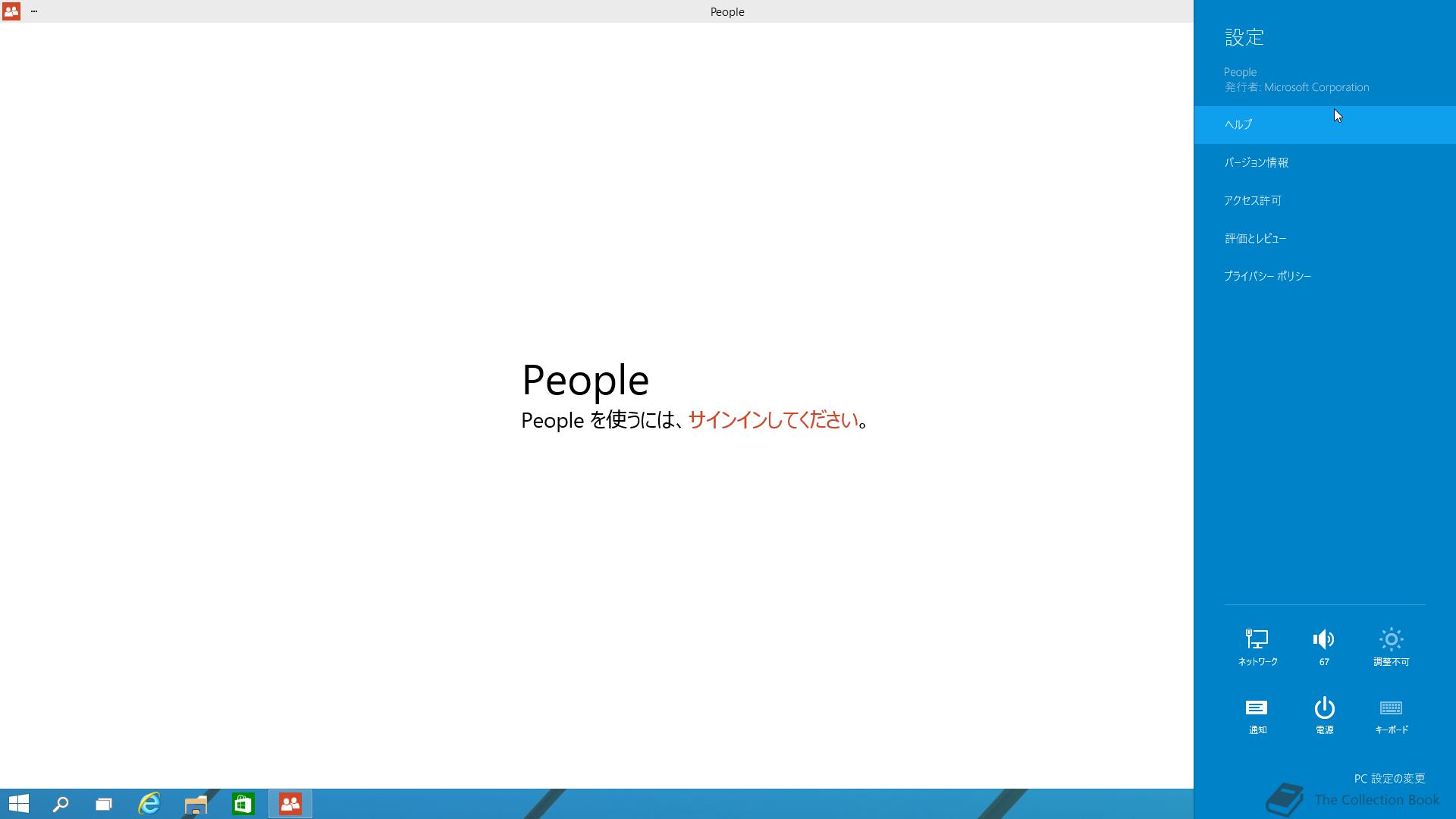Image resolution: width=1456 pixels, height=819 pixels.
Task: Open Internet Explorer from the taskbar
Action: (x=149, y=804)
